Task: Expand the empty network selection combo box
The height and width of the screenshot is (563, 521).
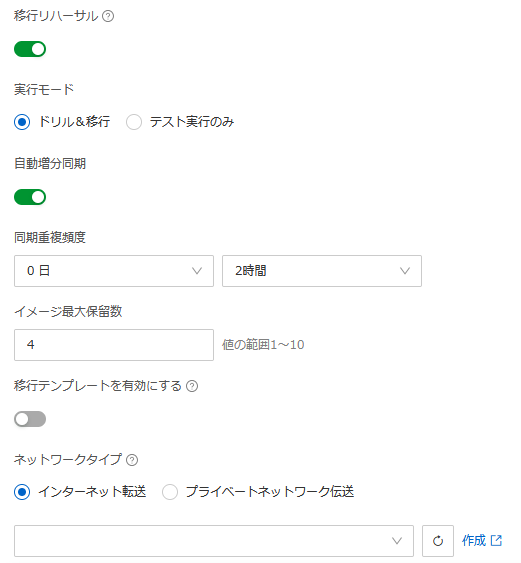Action: 214,541
